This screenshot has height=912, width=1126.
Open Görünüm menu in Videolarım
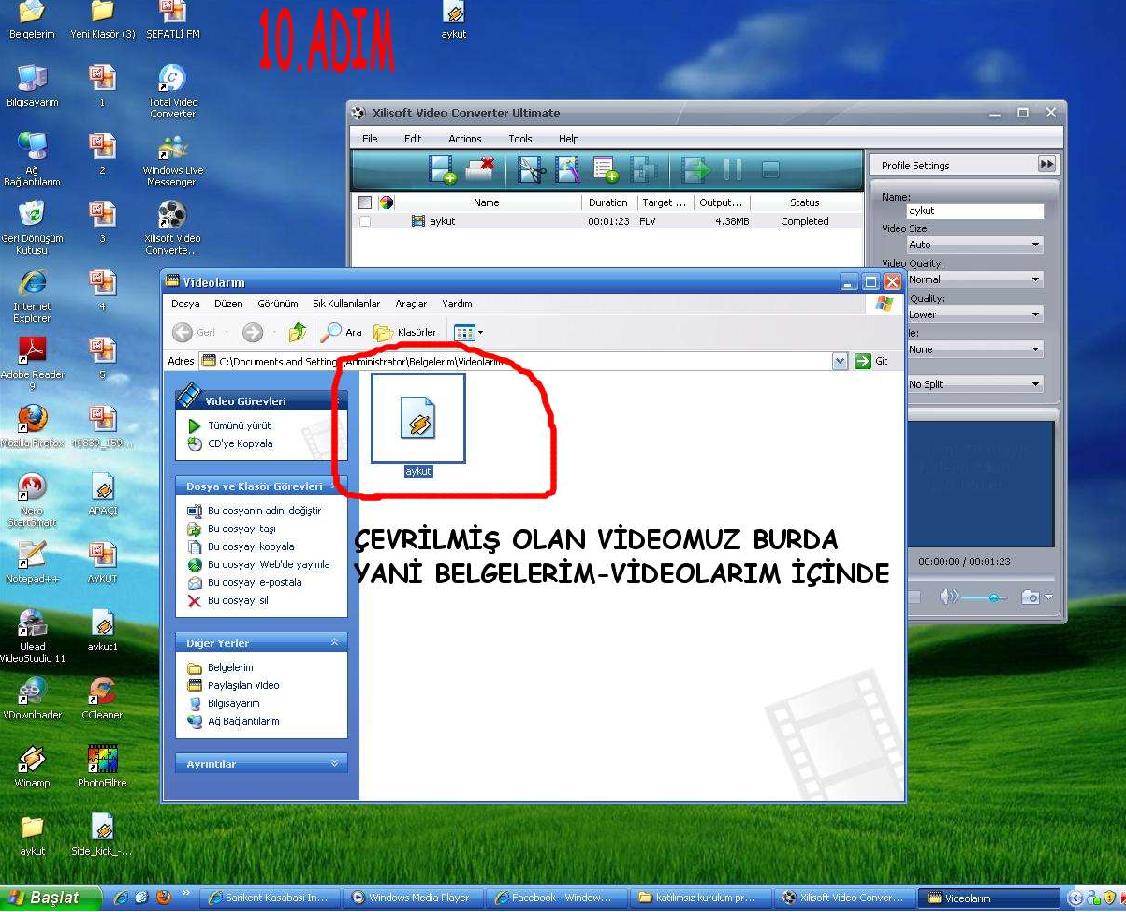(278, 304)
